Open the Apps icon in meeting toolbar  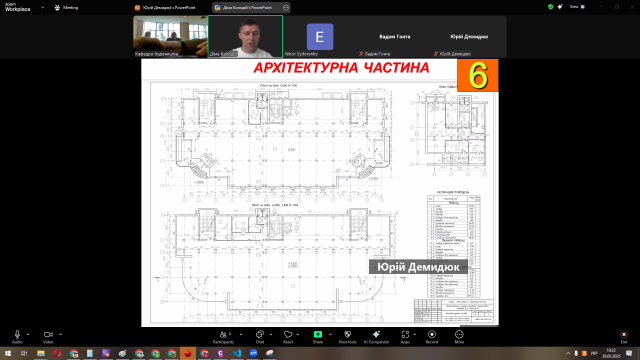click(405, 337)
